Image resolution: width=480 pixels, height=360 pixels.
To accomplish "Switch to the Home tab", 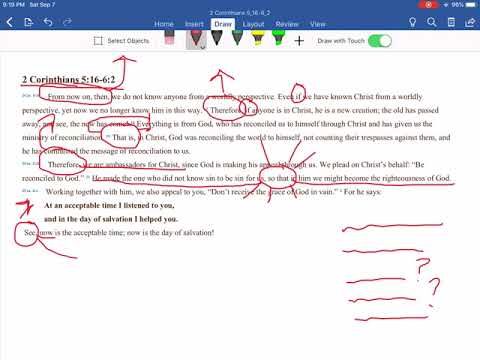I will click(x=164, y=24).
